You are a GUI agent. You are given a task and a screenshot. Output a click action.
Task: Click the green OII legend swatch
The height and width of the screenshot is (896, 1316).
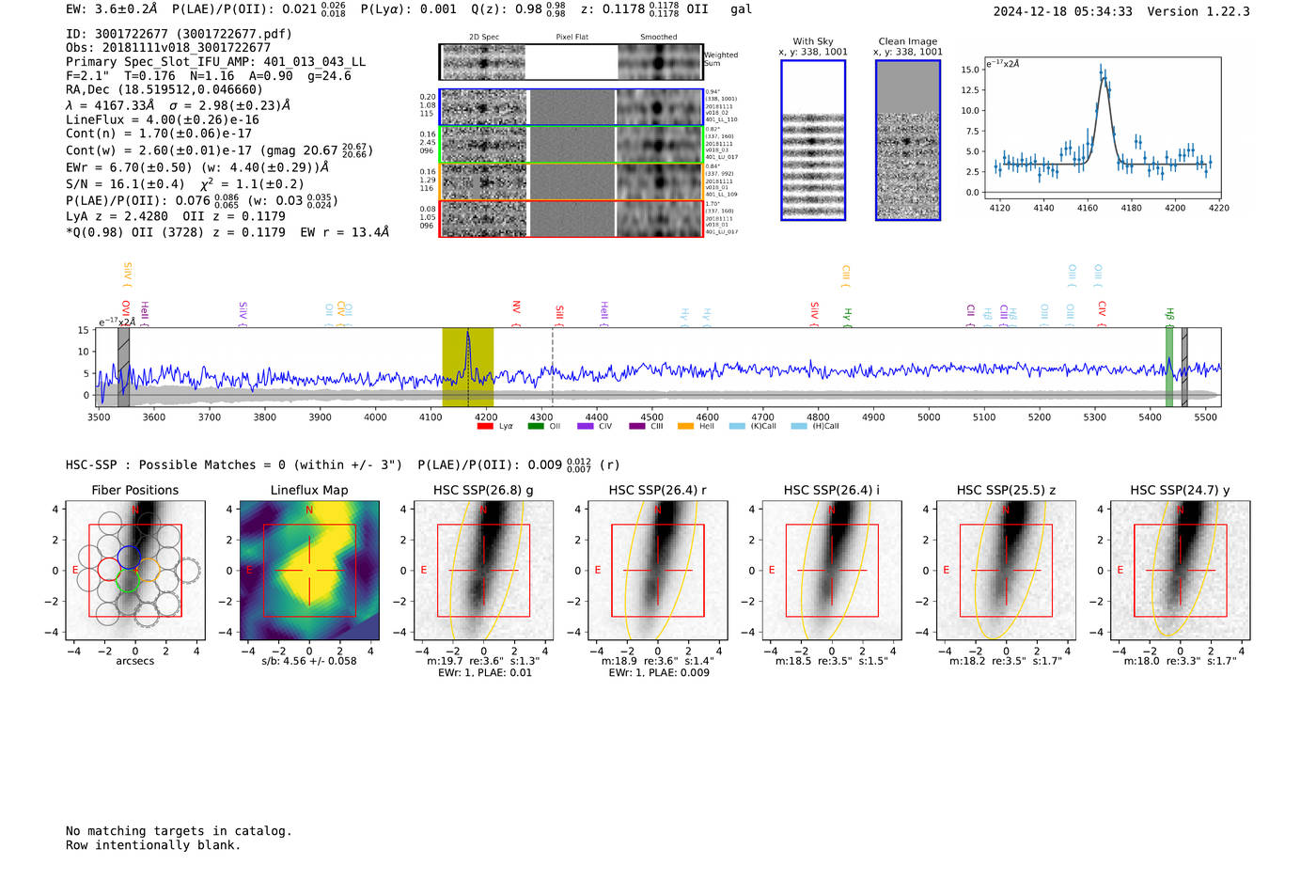[536, 427]
